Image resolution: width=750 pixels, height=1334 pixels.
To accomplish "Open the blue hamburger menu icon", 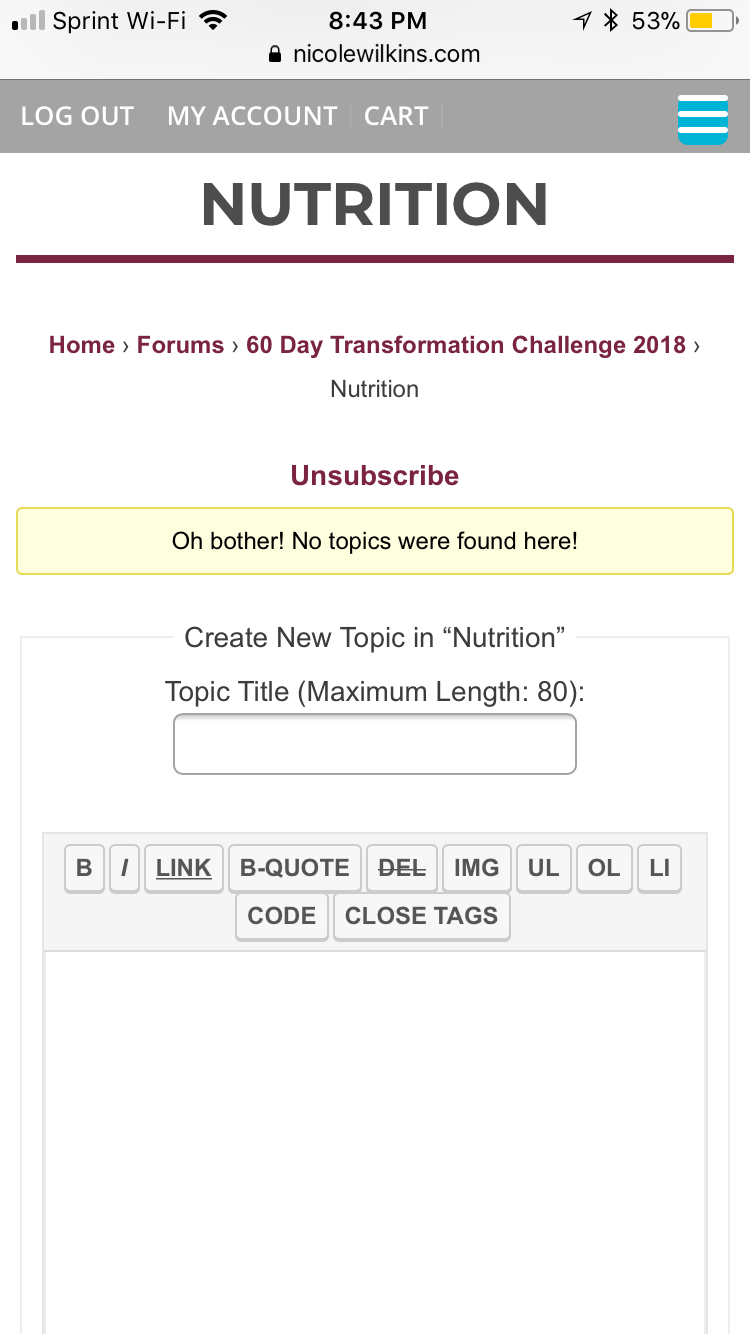I will [703, 120].
